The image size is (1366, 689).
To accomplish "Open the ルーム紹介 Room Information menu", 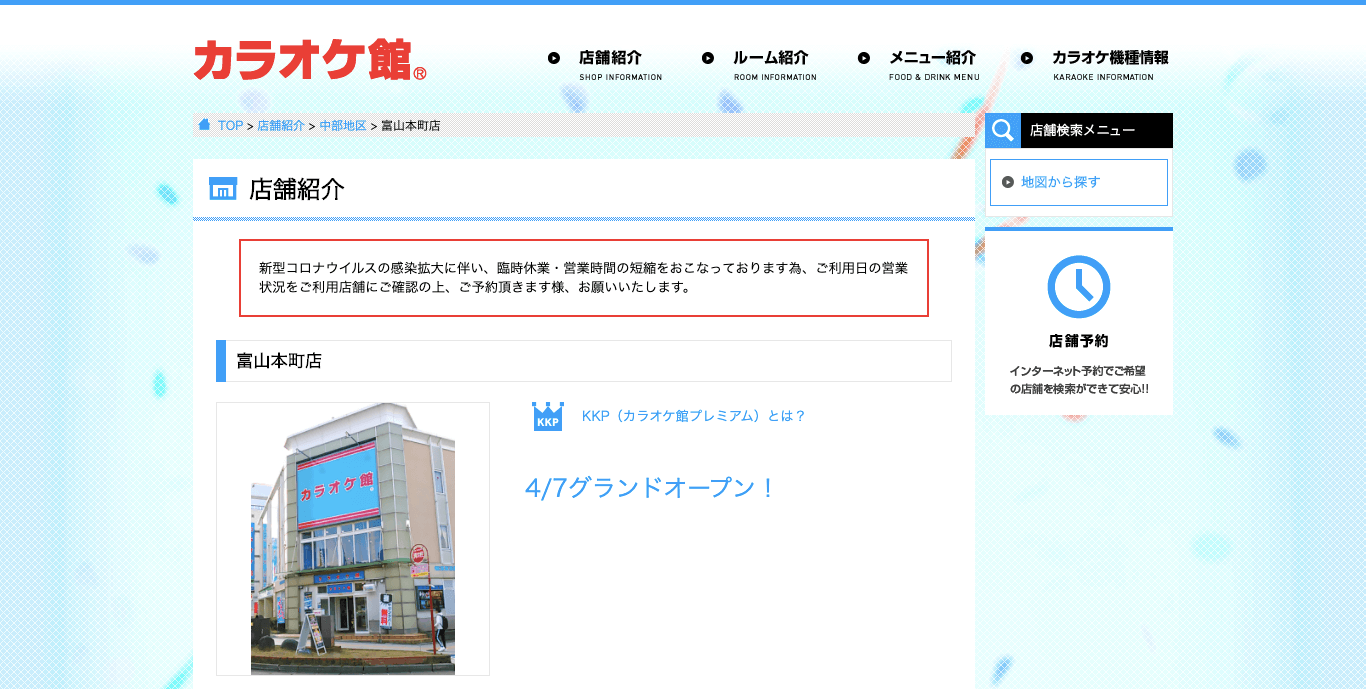I will [771, 64].
